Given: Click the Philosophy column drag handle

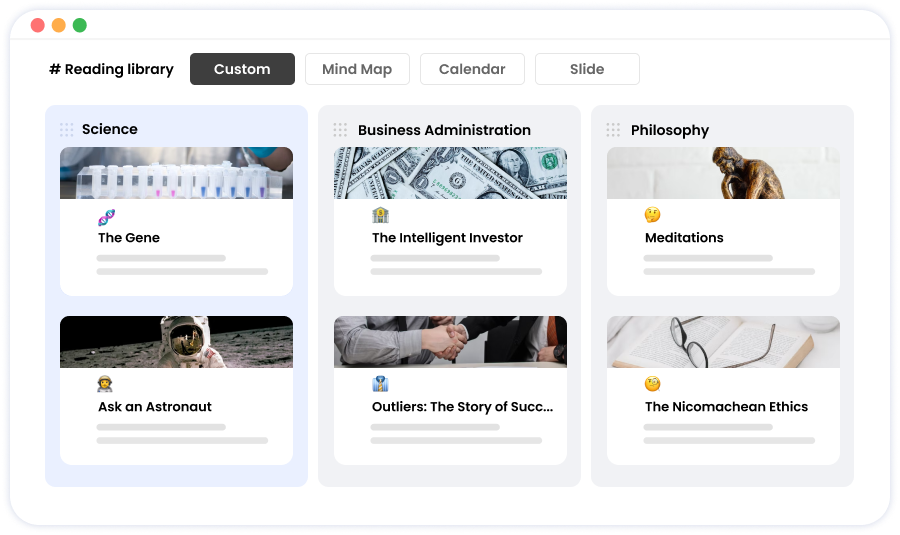Looking at the screenshot, I should (x=613, y=130).
